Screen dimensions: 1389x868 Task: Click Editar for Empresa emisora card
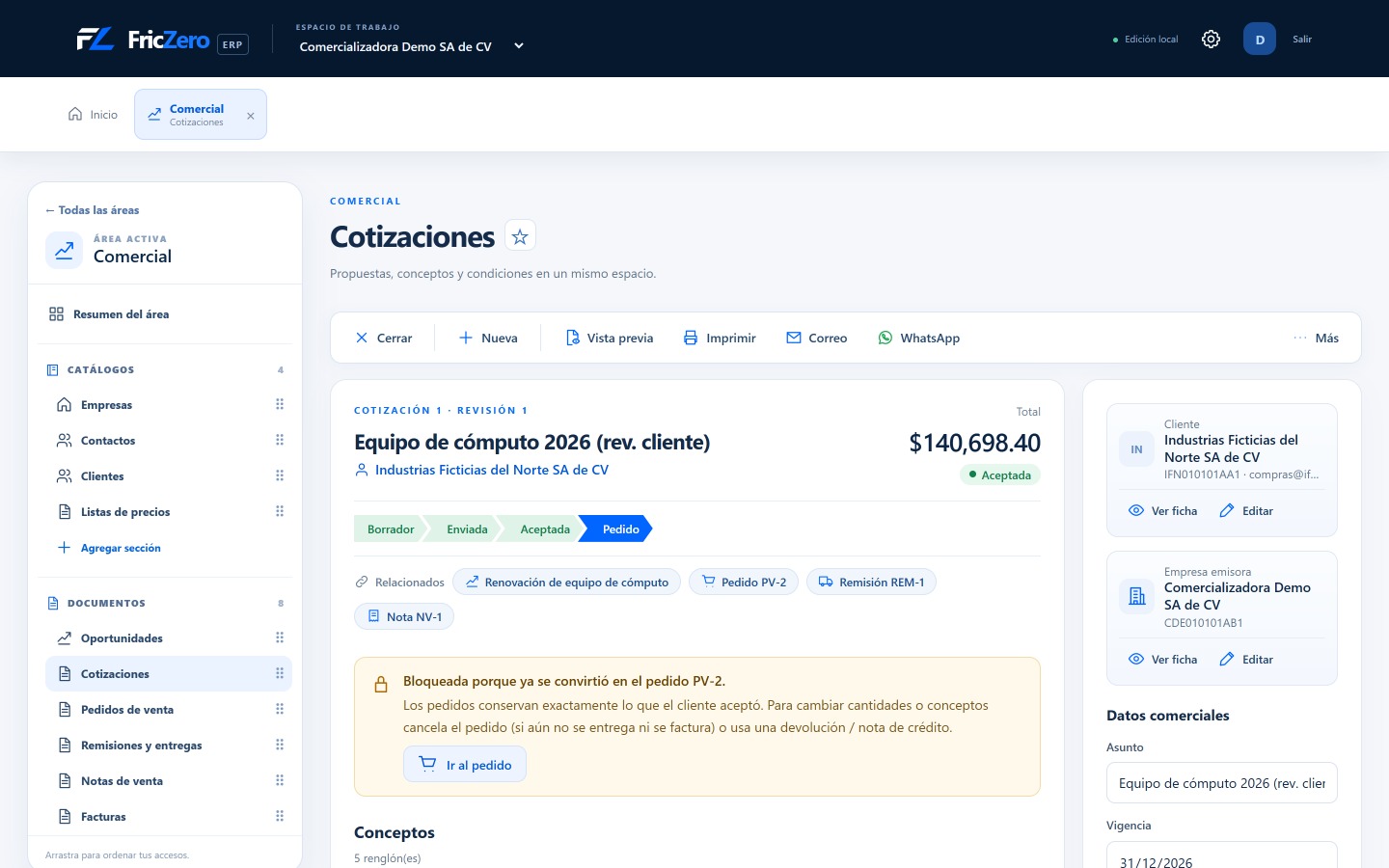click(x=1246, y=660)
